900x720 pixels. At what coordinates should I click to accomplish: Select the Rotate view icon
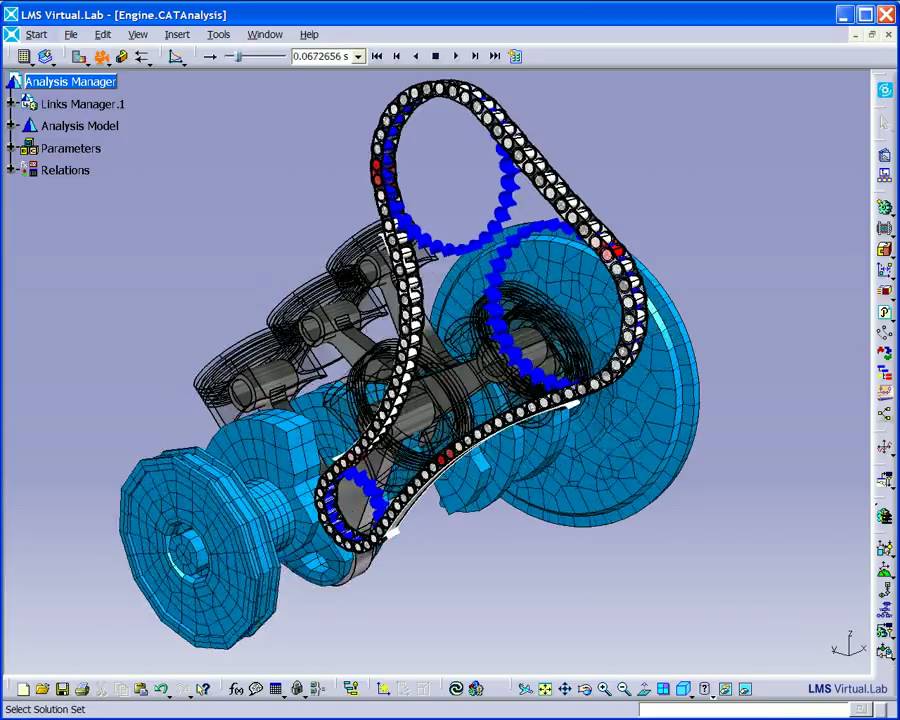coord(584,688)
